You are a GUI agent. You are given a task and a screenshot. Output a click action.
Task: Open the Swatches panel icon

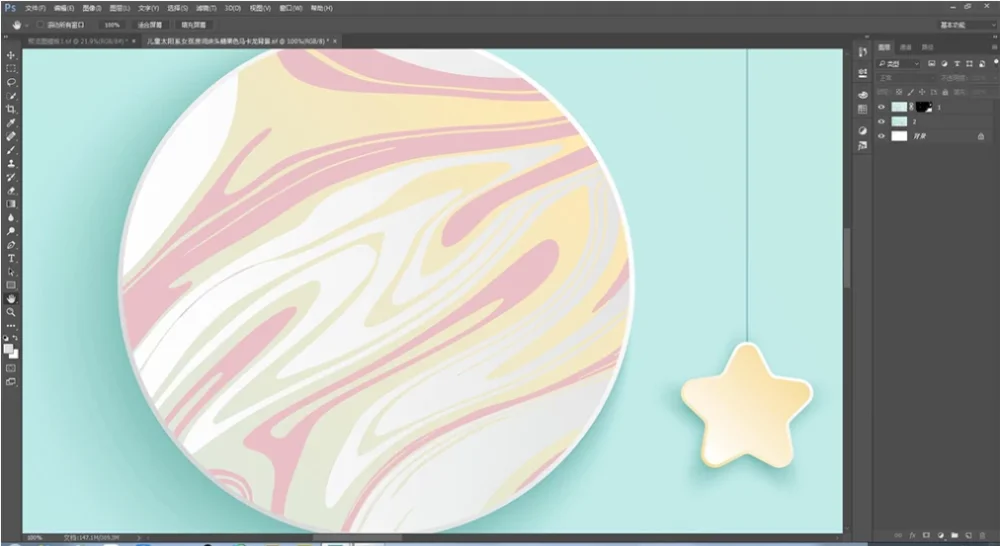click(862, 109)
